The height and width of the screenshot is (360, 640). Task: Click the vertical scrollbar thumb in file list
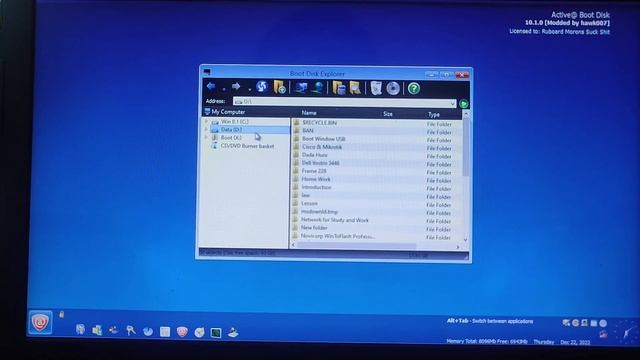point(466,147)
